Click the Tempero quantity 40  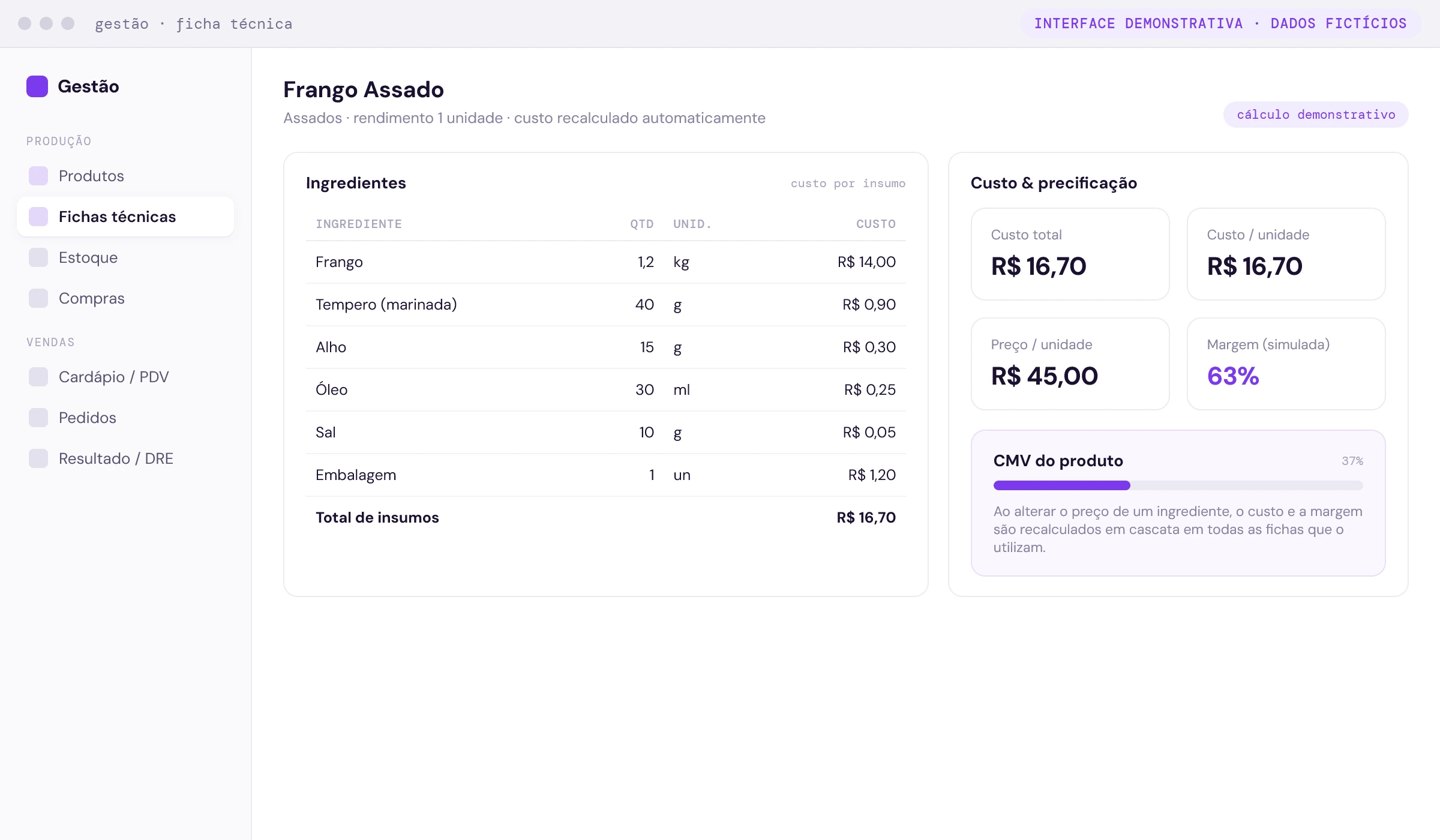[644, 305]
